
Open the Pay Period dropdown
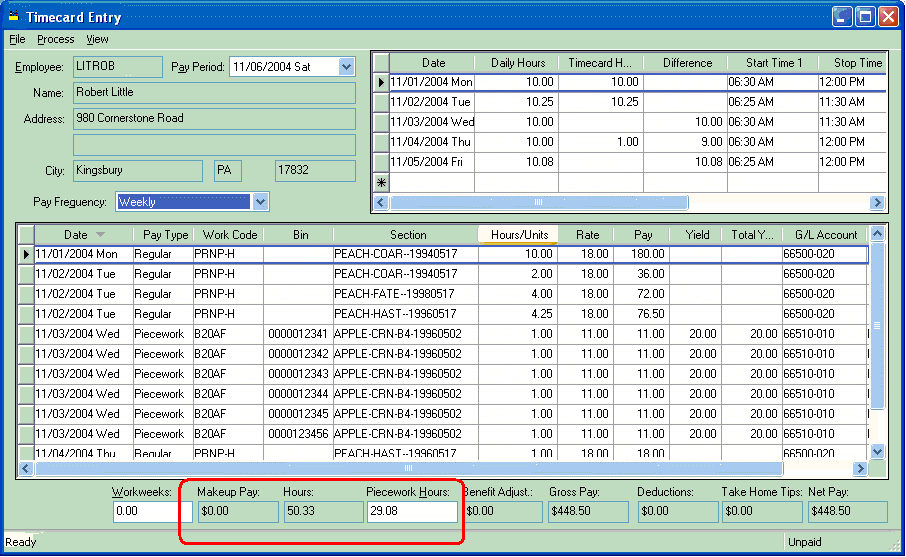[x=346, y=67]
